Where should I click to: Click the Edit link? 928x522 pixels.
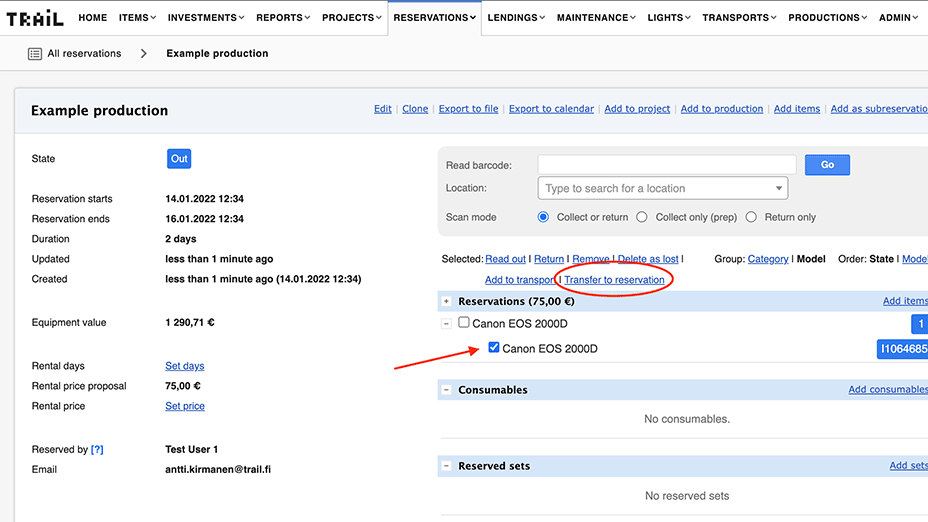[383, 109]
